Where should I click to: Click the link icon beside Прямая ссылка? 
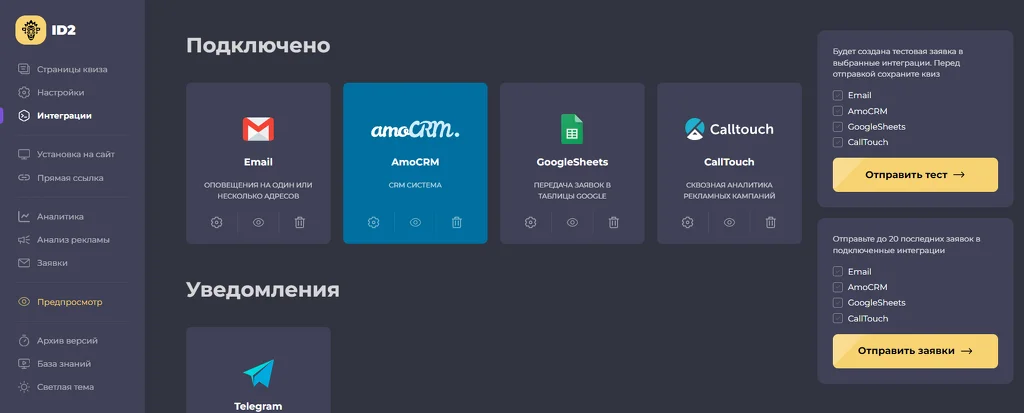tap(24, 178)
